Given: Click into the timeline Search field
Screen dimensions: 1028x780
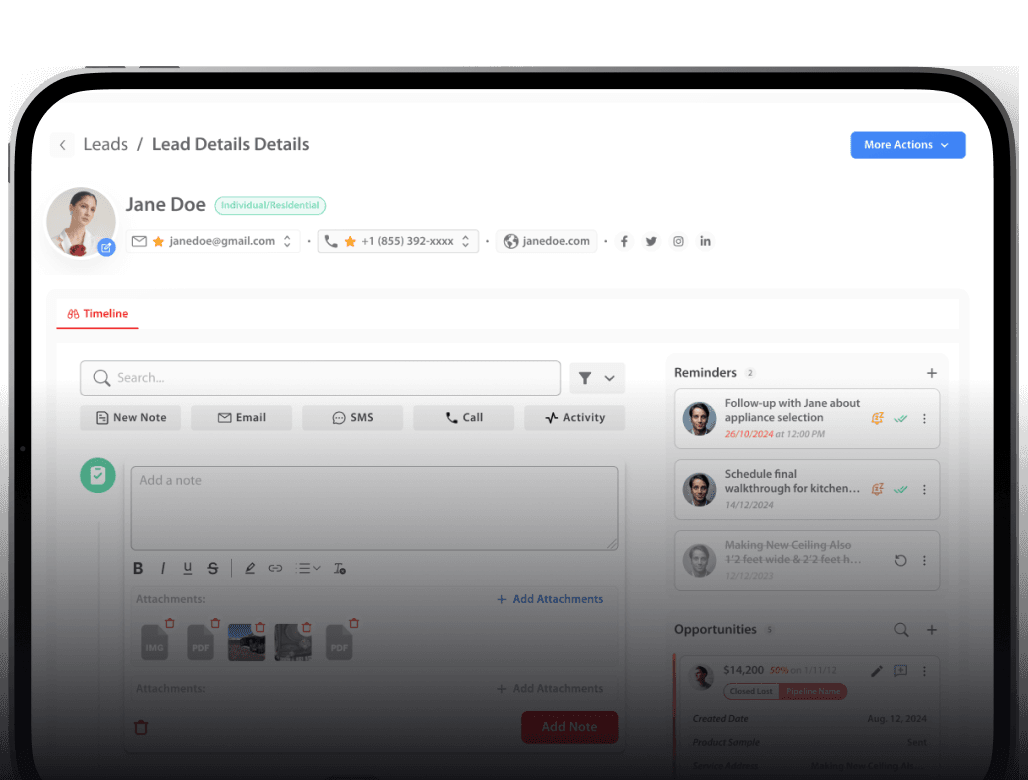Looking at the screenshot, I should (x=320, y=378).
